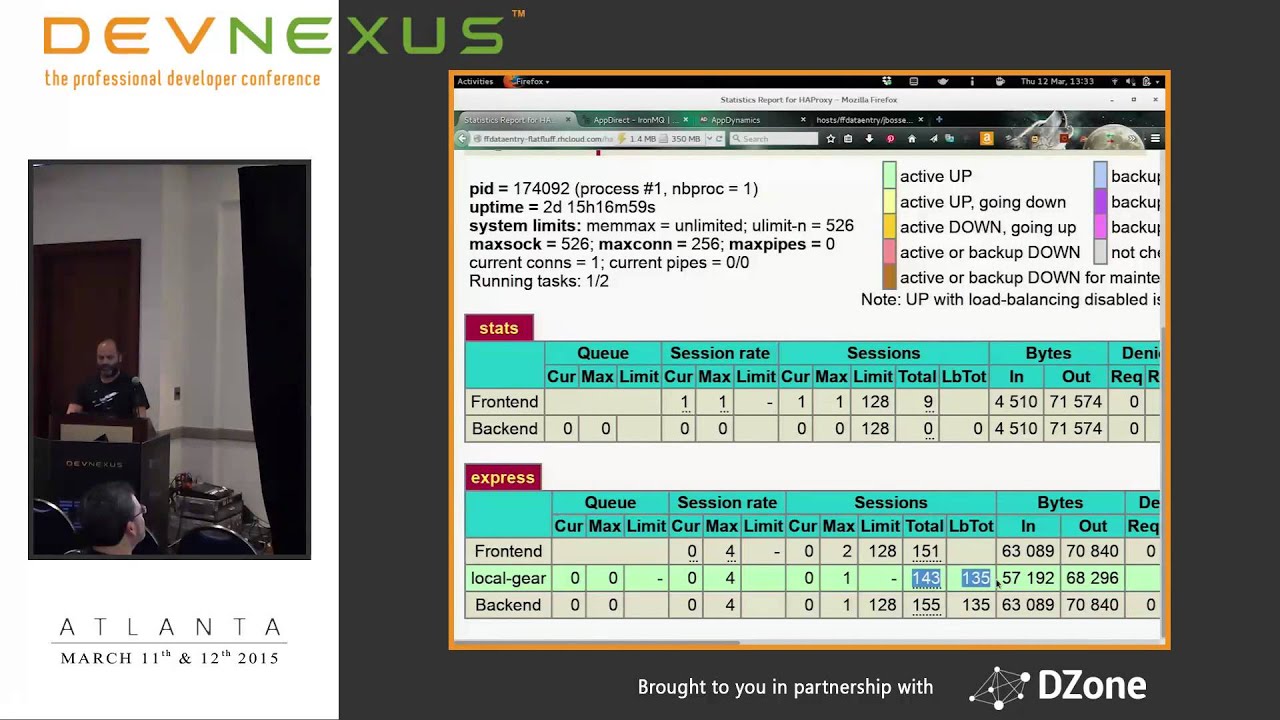Click the teapot icon in top bar
Screen dimensions: 1280x720
(x=943, y=81)
